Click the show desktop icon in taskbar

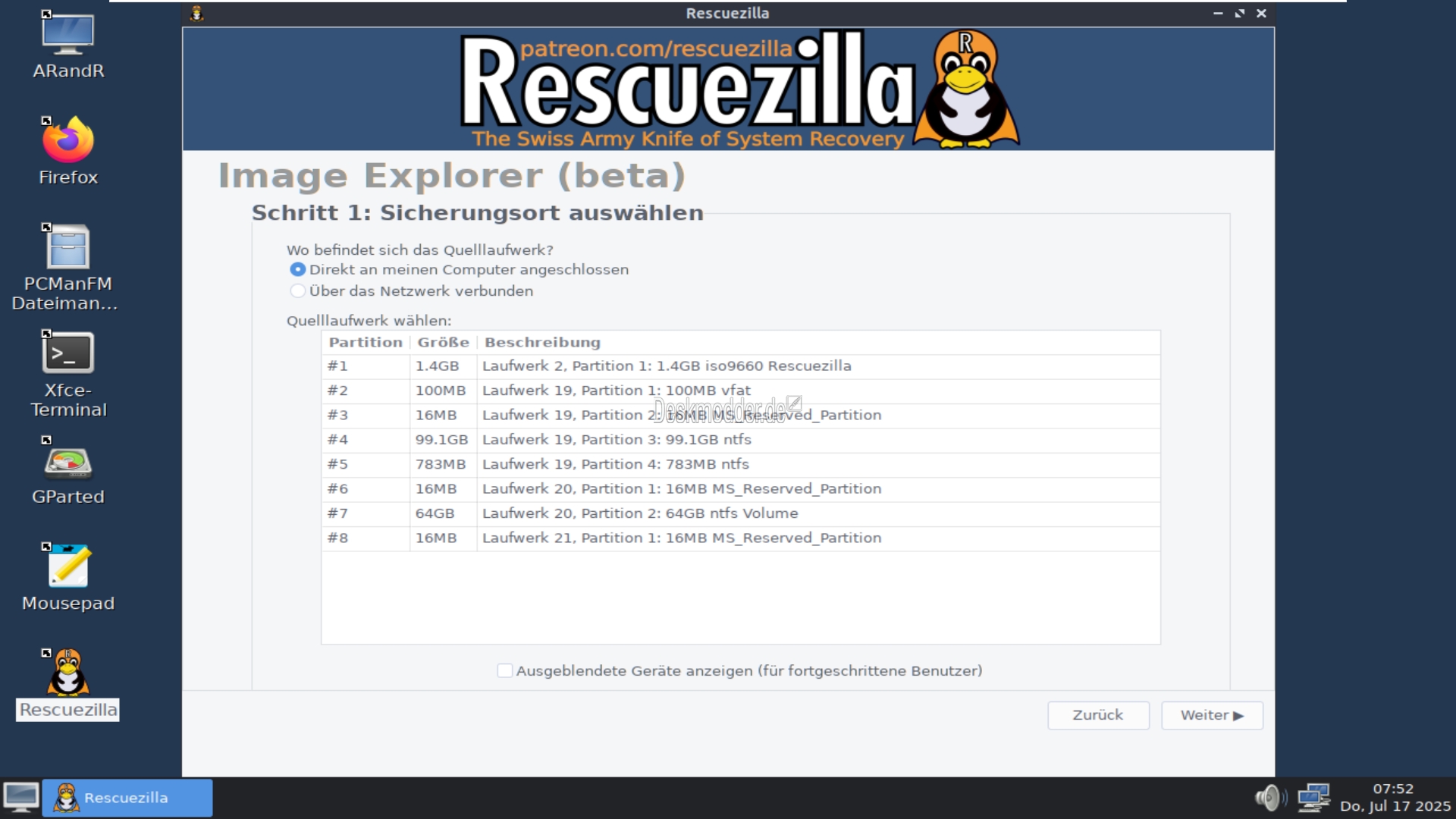coord(21,797)
